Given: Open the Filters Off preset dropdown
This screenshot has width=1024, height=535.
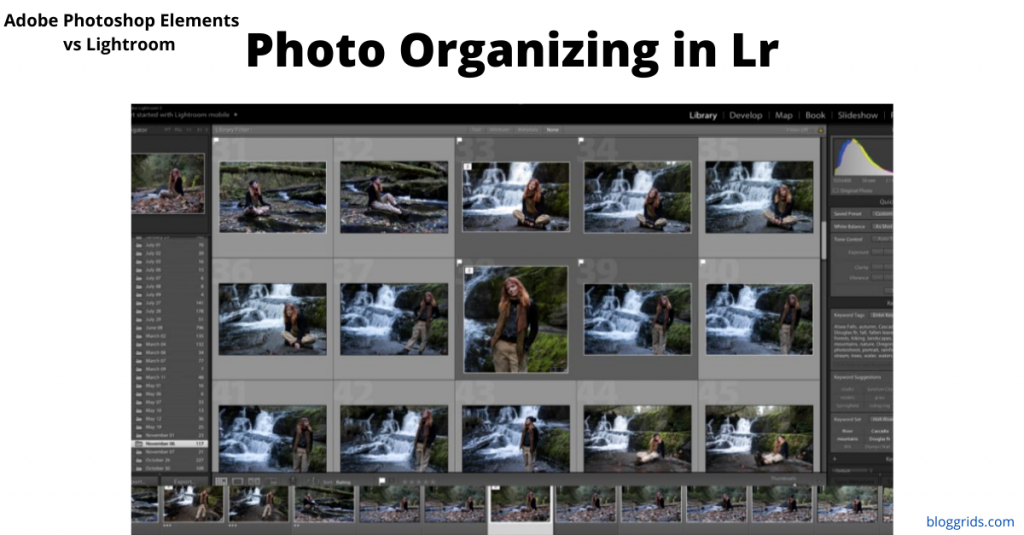Looking at the screenshot, I should [797, 130].
